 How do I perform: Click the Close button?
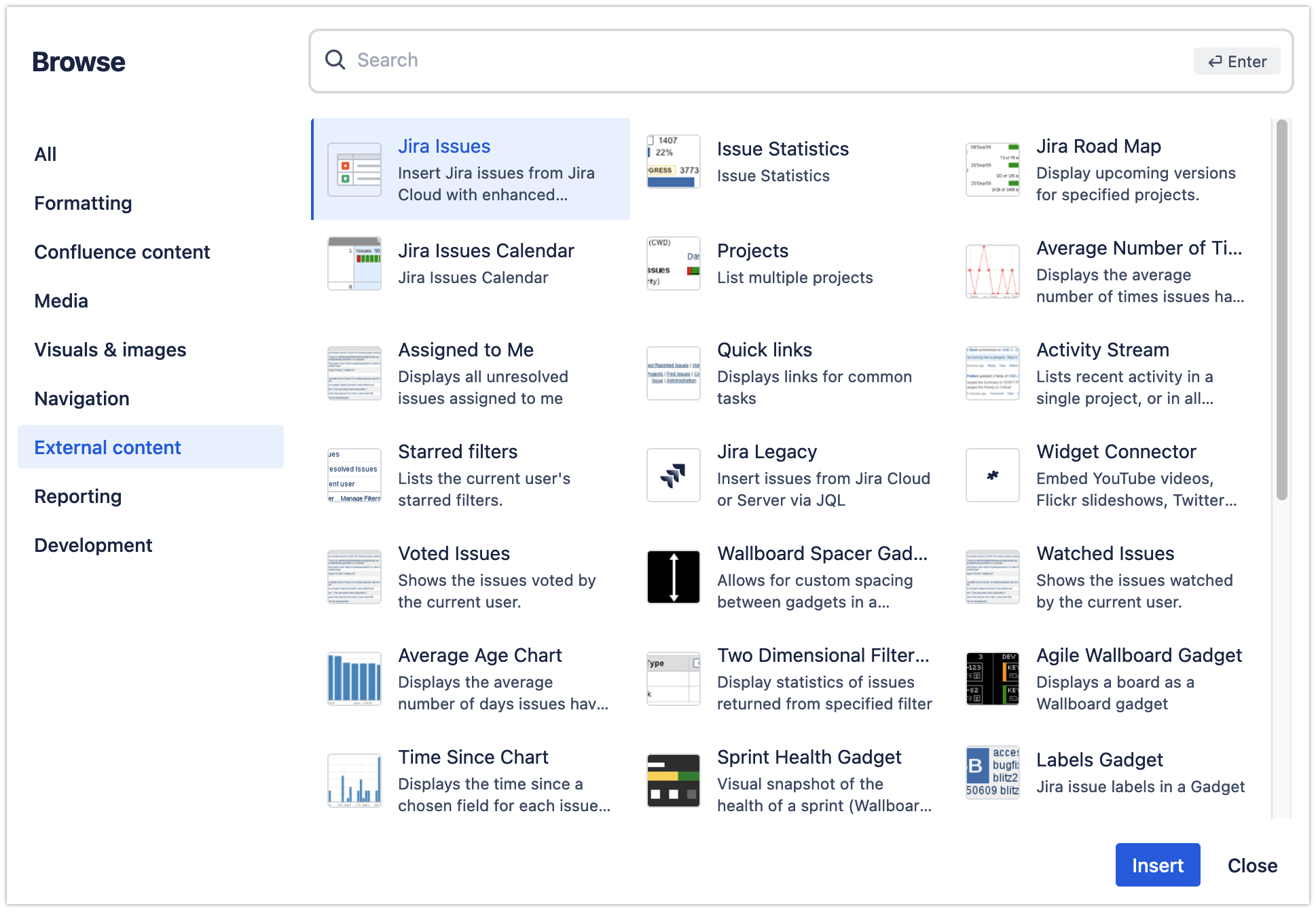pos(1251,865)
